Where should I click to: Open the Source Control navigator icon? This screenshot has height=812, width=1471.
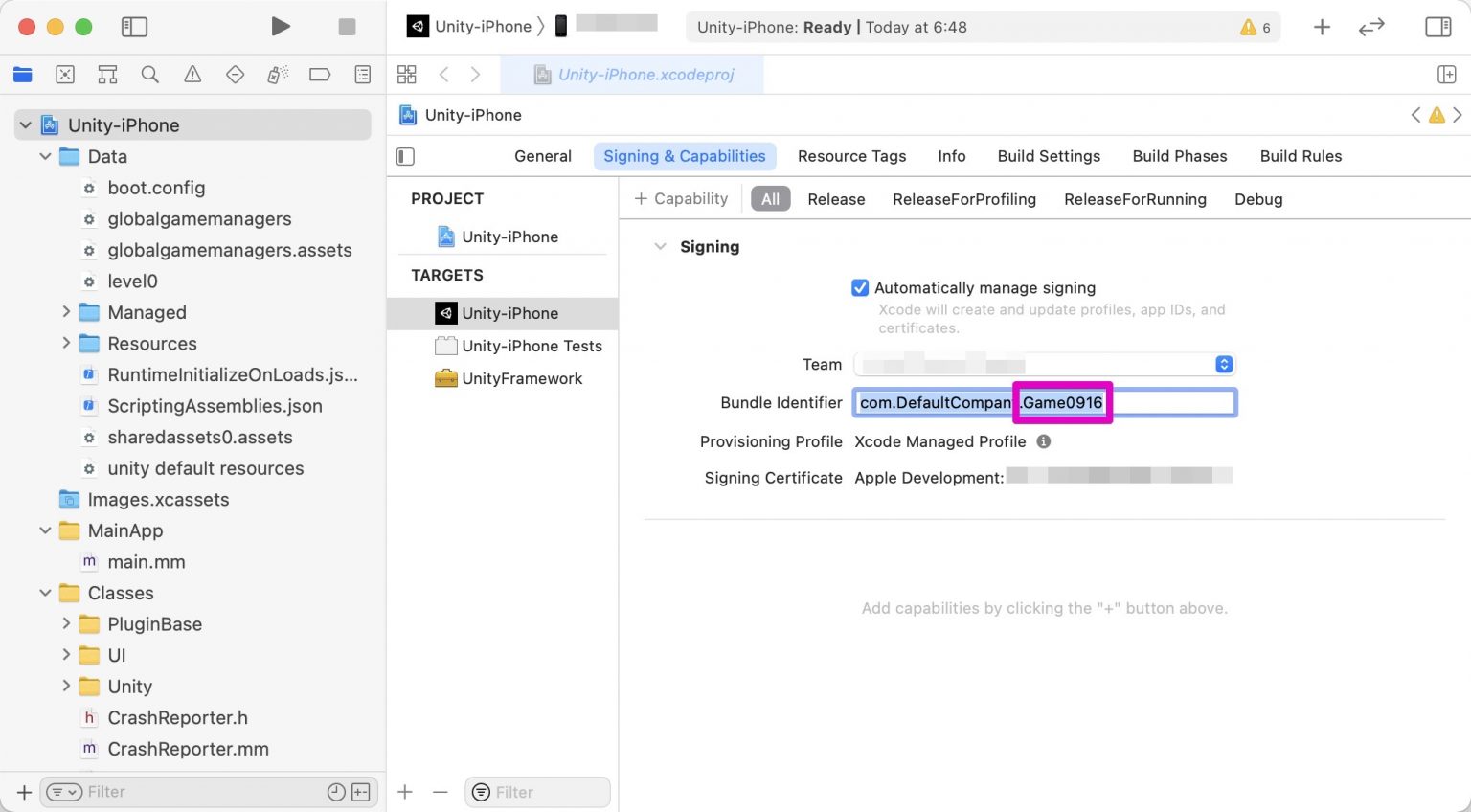pyautogui.click(x=65, y=75)
